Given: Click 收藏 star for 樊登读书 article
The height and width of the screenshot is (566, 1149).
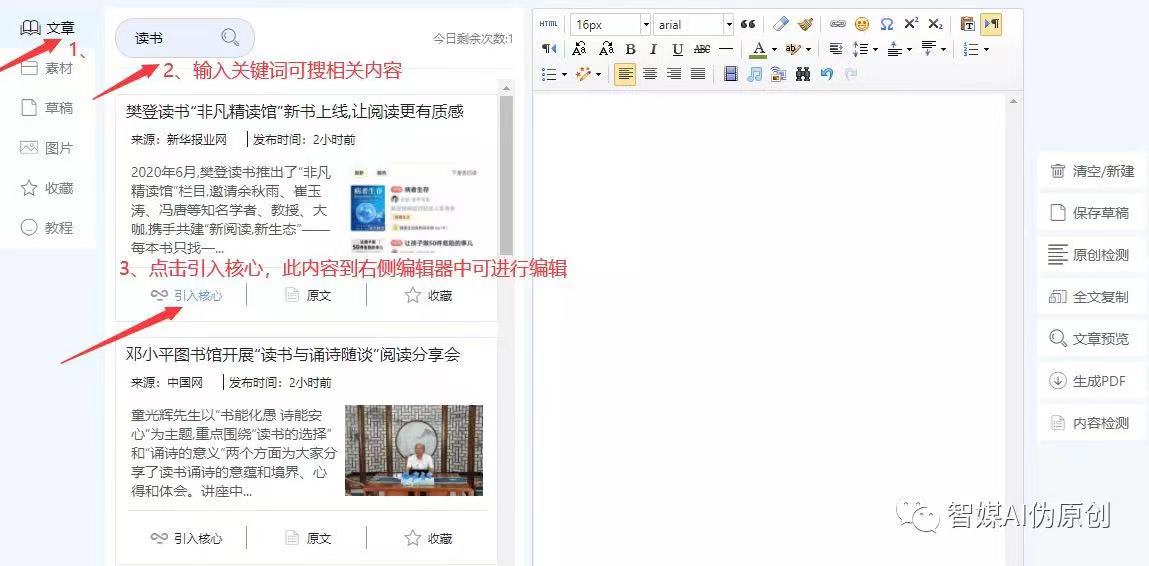Looking at the screenshot, I should tap(429, 295).
